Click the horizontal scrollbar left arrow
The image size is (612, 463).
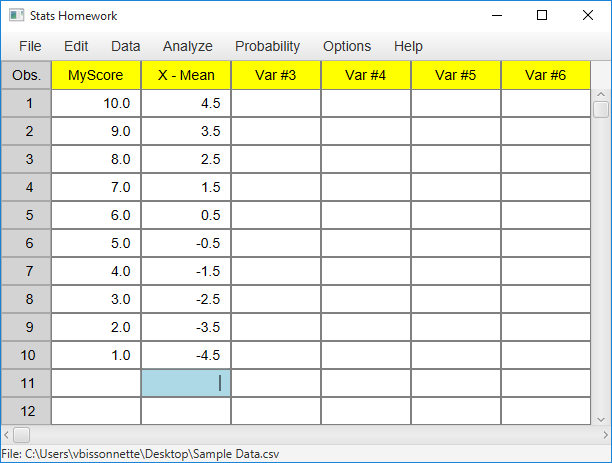[x=6, y=435]
